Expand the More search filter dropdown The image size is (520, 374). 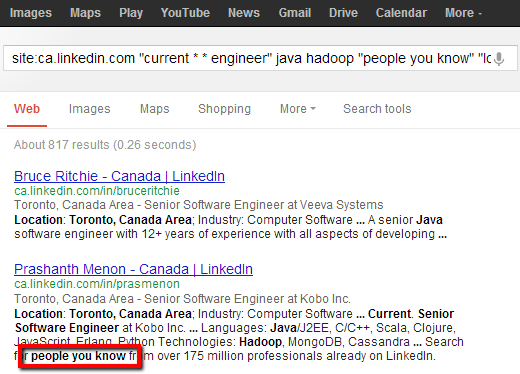click(298, 109)
